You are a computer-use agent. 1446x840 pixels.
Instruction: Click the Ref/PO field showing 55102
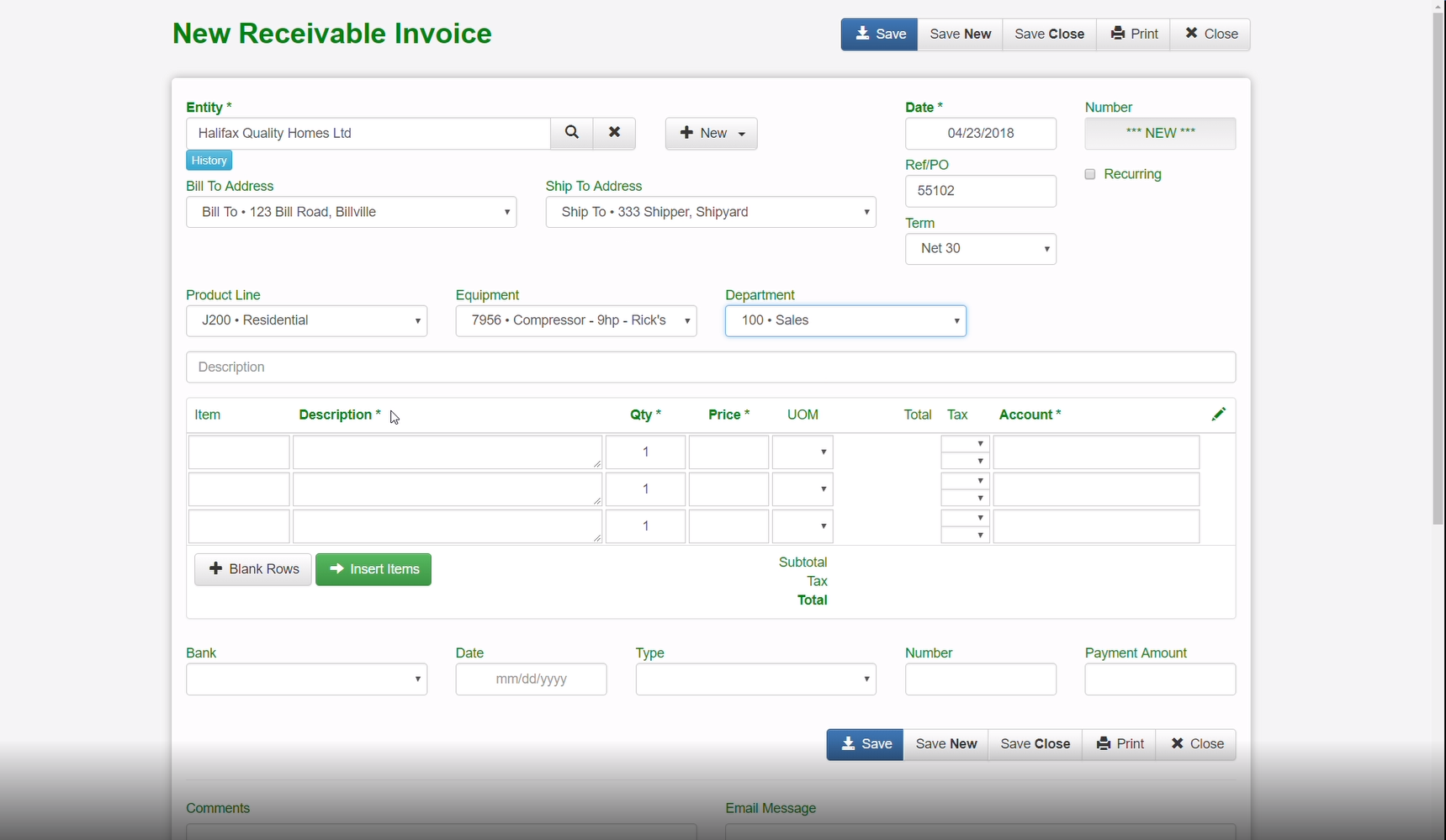pyautogui.click(x=981, y=191)
